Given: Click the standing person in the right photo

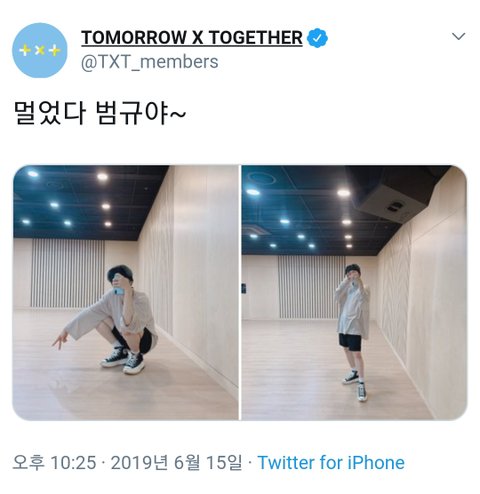Looking at the screenshot, I should pos(353,332).
